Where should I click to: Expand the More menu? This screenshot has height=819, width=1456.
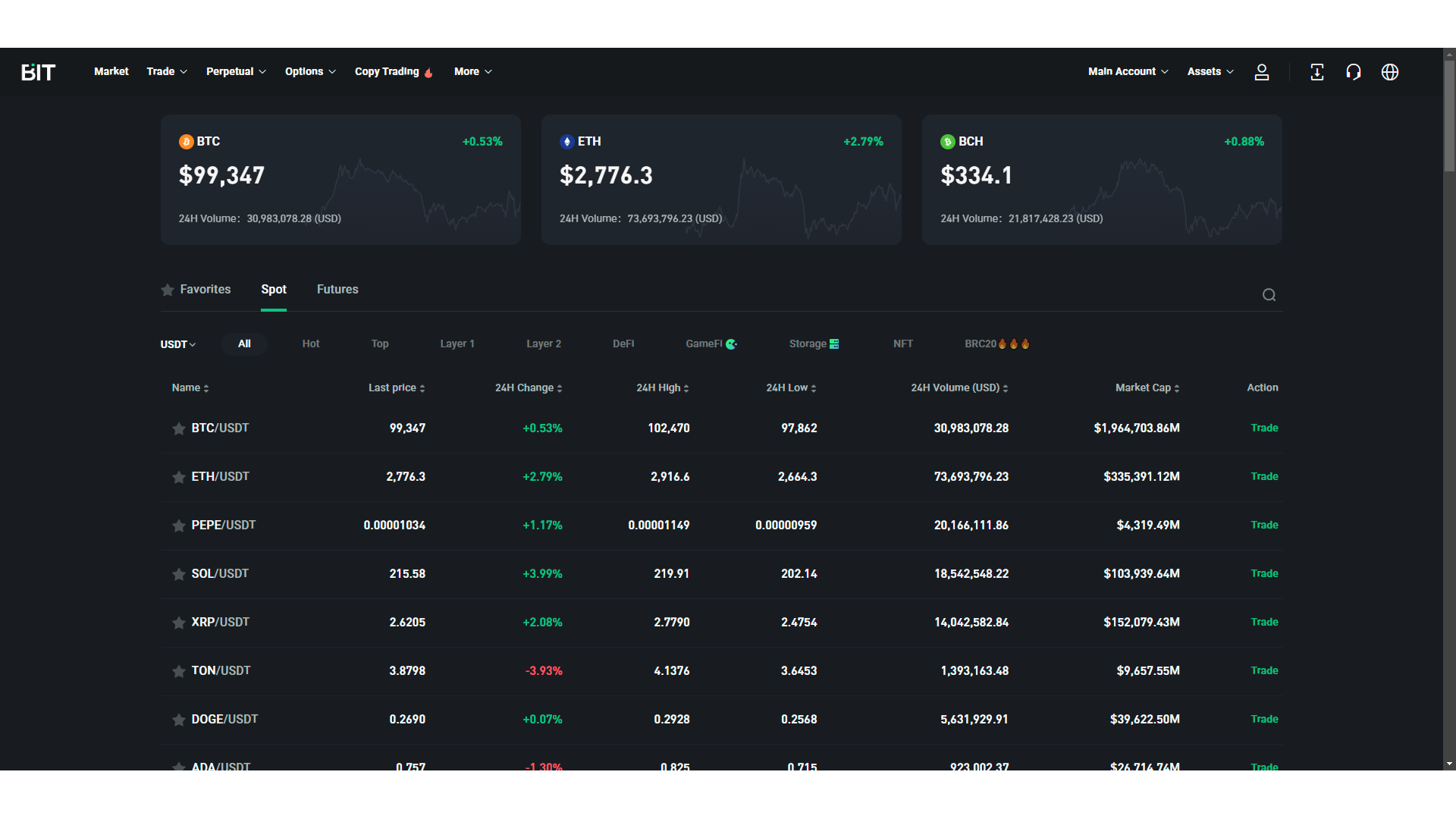tap(473, 71)
